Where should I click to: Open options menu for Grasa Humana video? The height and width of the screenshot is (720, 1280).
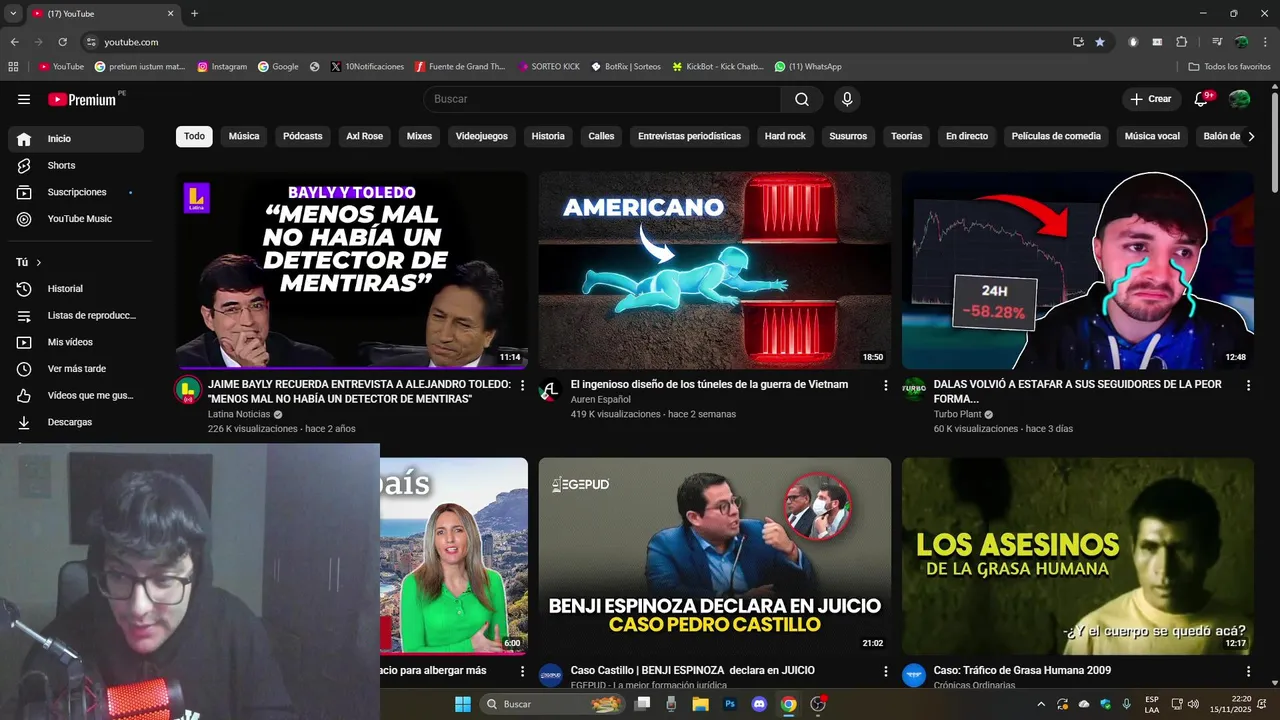tap(1248, 671)
